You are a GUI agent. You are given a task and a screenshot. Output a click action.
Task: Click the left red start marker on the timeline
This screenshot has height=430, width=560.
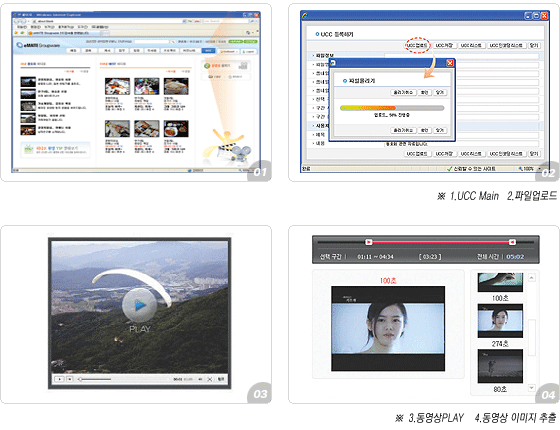(x=369, y=242)
